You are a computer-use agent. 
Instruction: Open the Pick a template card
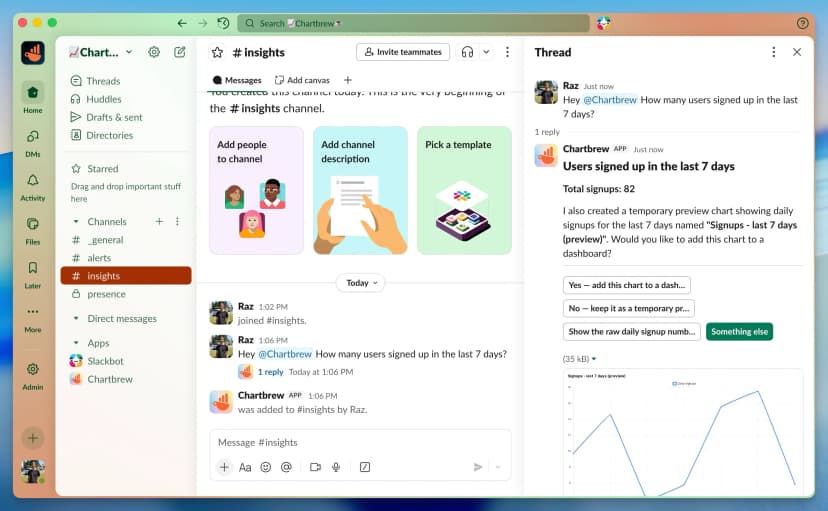coord(464,190)
